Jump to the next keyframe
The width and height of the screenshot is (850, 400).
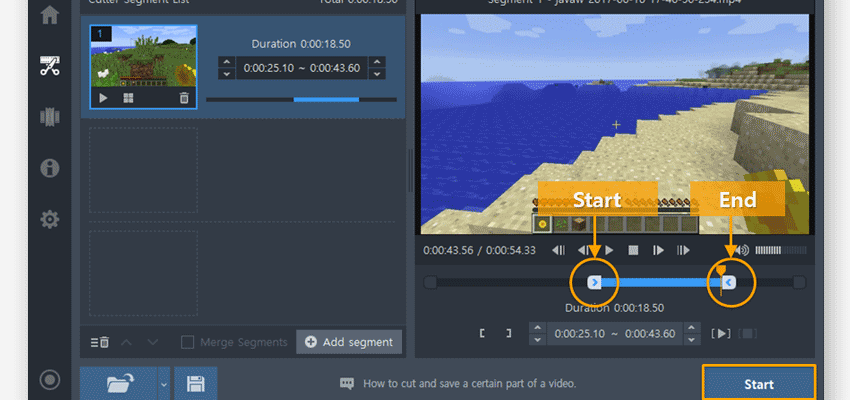tap(683, 250)
